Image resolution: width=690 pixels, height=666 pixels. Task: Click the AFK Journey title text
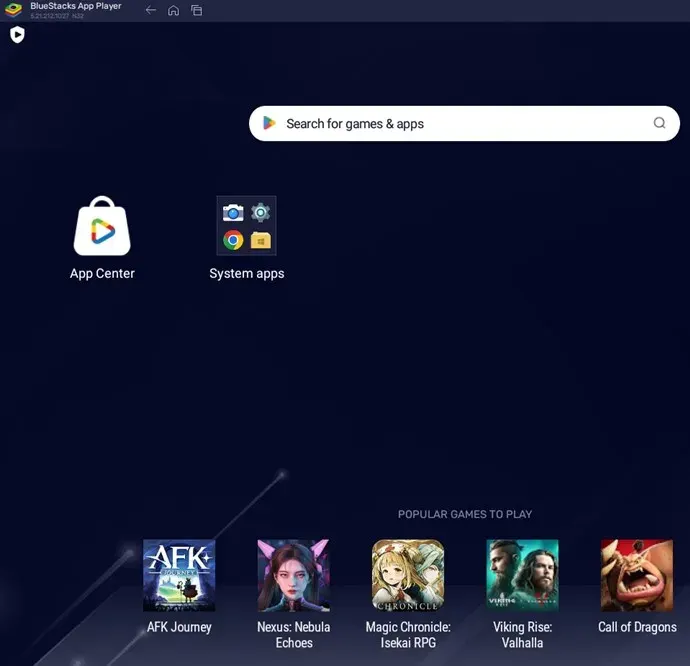click(179, 627)
